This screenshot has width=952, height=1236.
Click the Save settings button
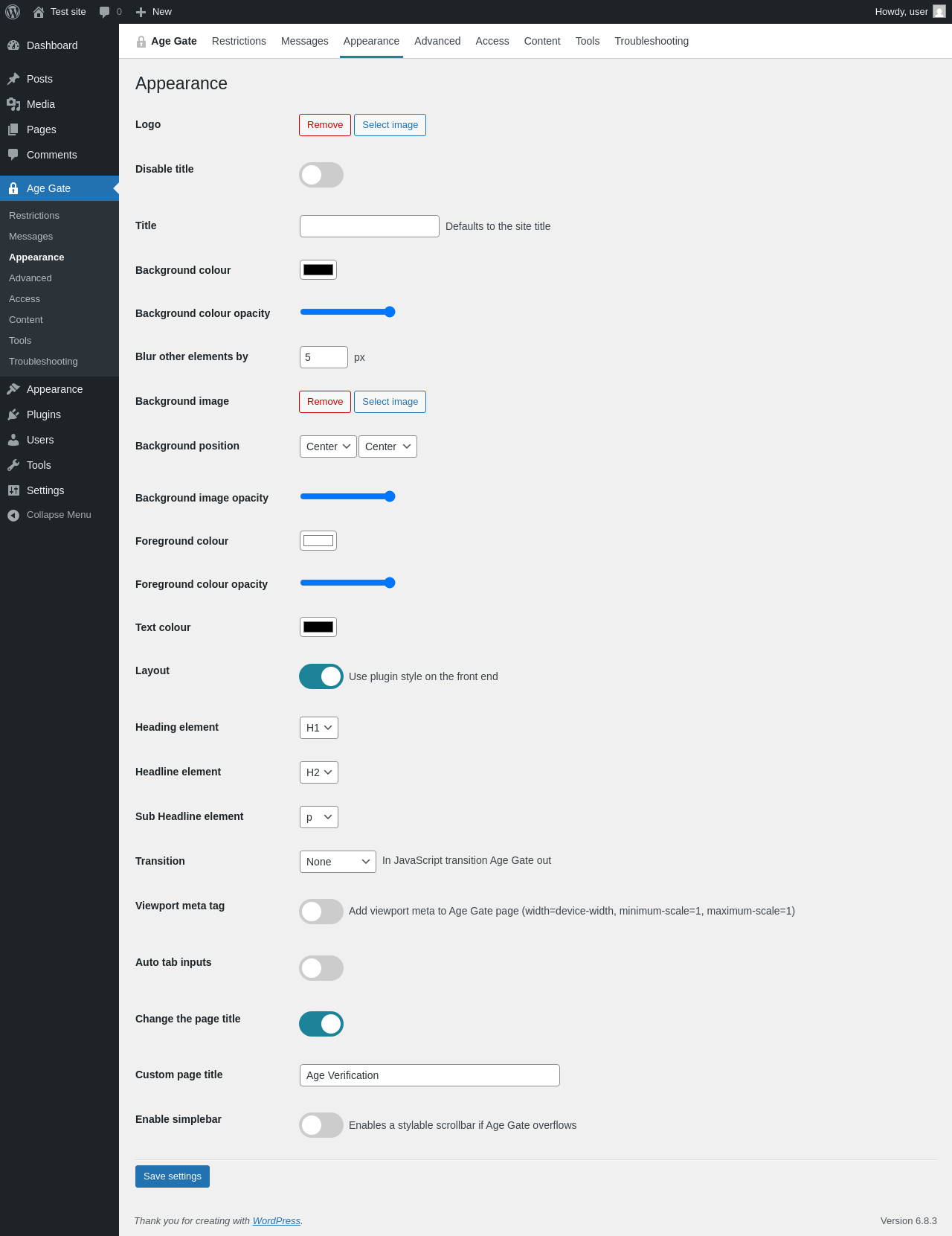[x=173, y=1176]
